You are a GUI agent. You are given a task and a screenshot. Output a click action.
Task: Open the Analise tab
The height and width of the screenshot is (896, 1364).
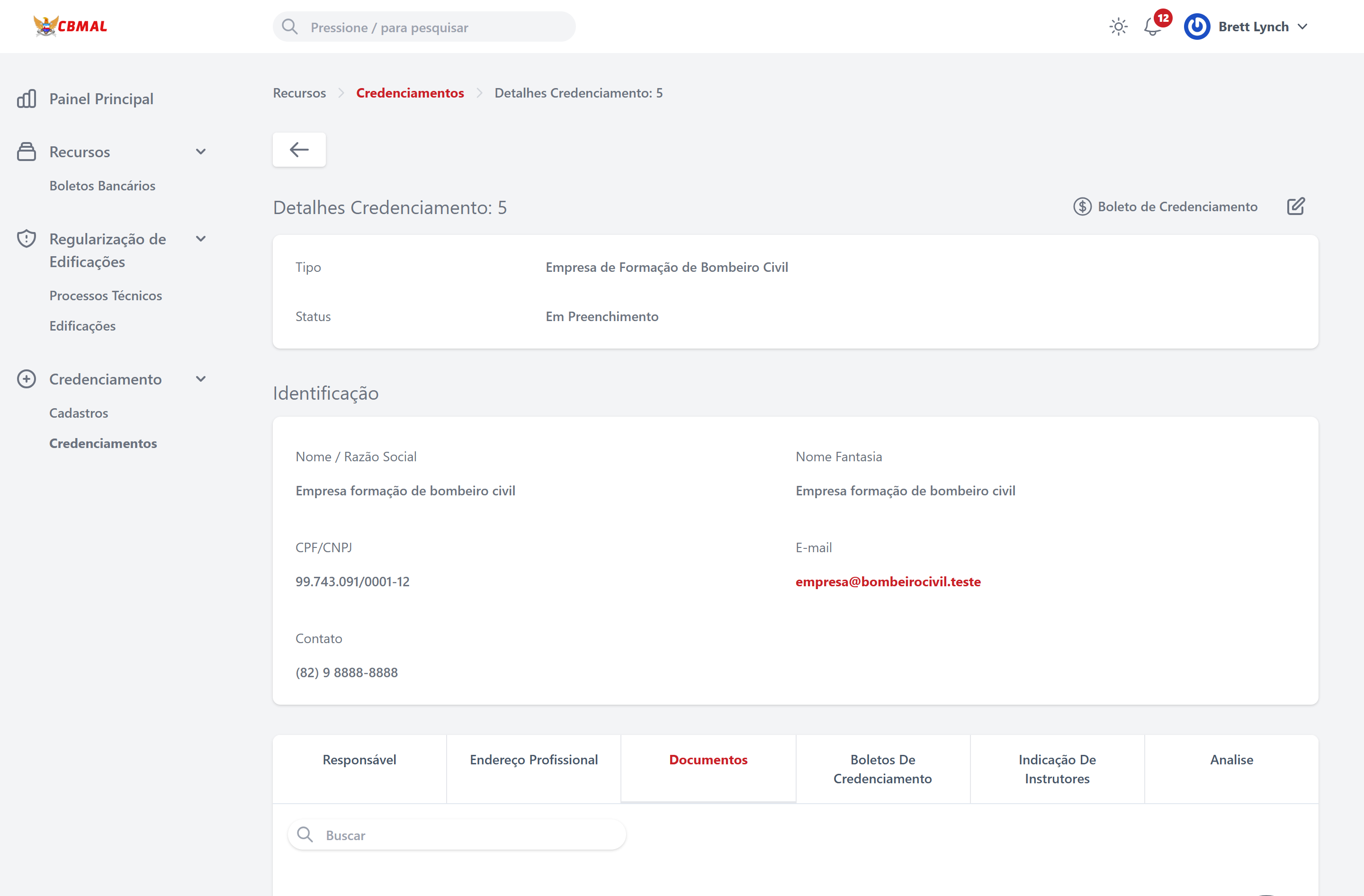pos(1231,760)
